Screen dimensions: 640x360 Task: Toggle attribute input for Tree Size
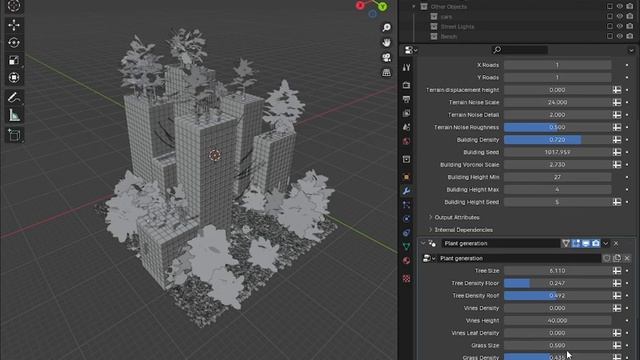tap(617, 271)
